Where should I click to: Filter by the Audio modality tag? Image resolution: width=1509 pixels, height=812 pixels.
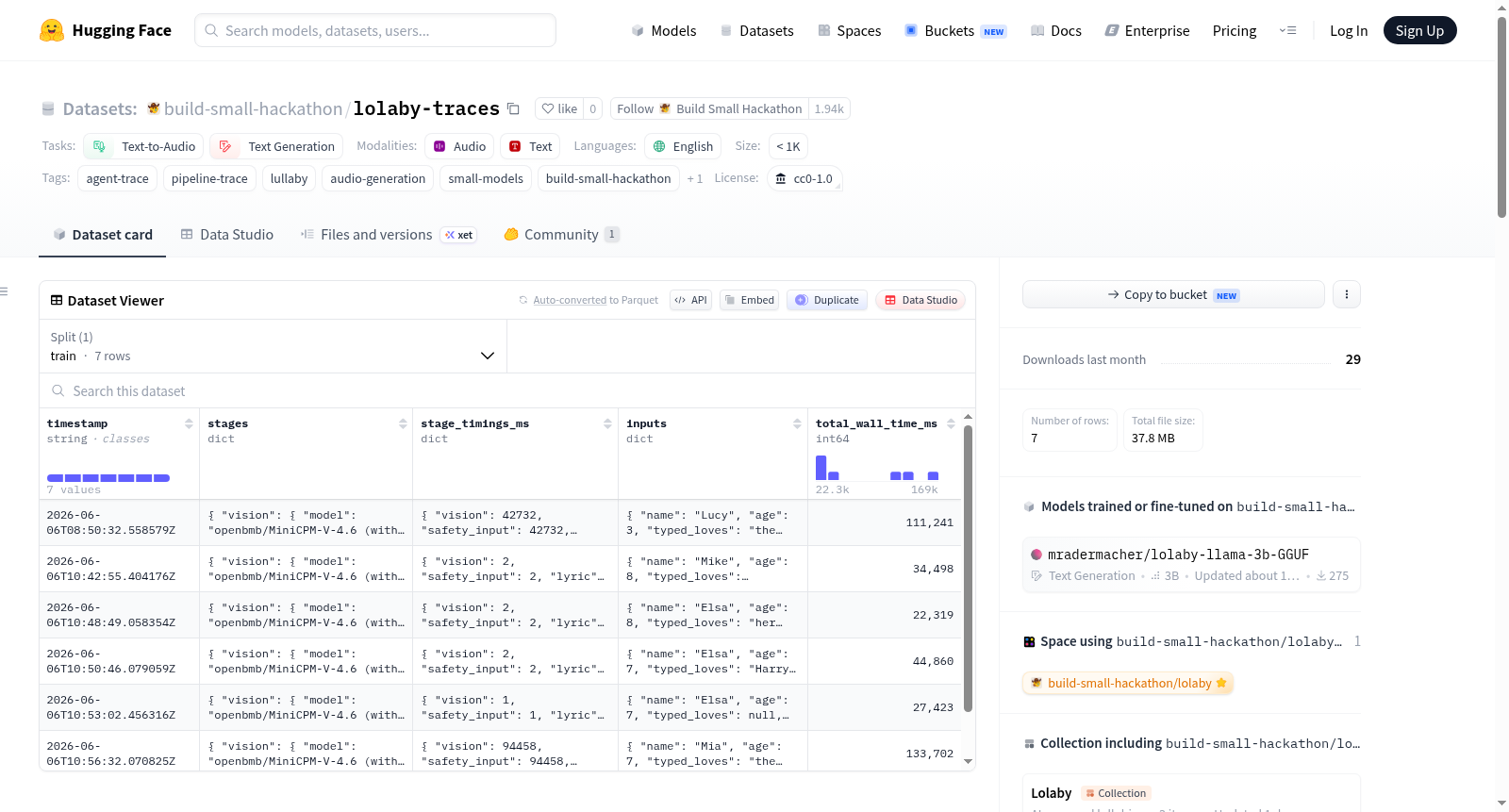tap(459, 146)
